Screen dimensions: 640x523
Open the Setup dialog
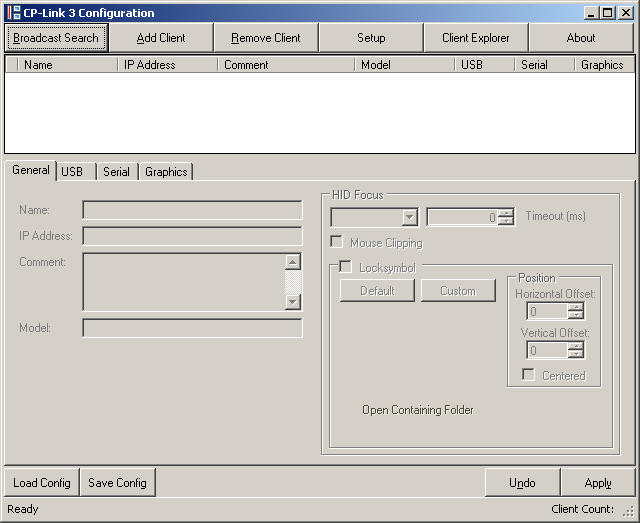click(371, 38)
